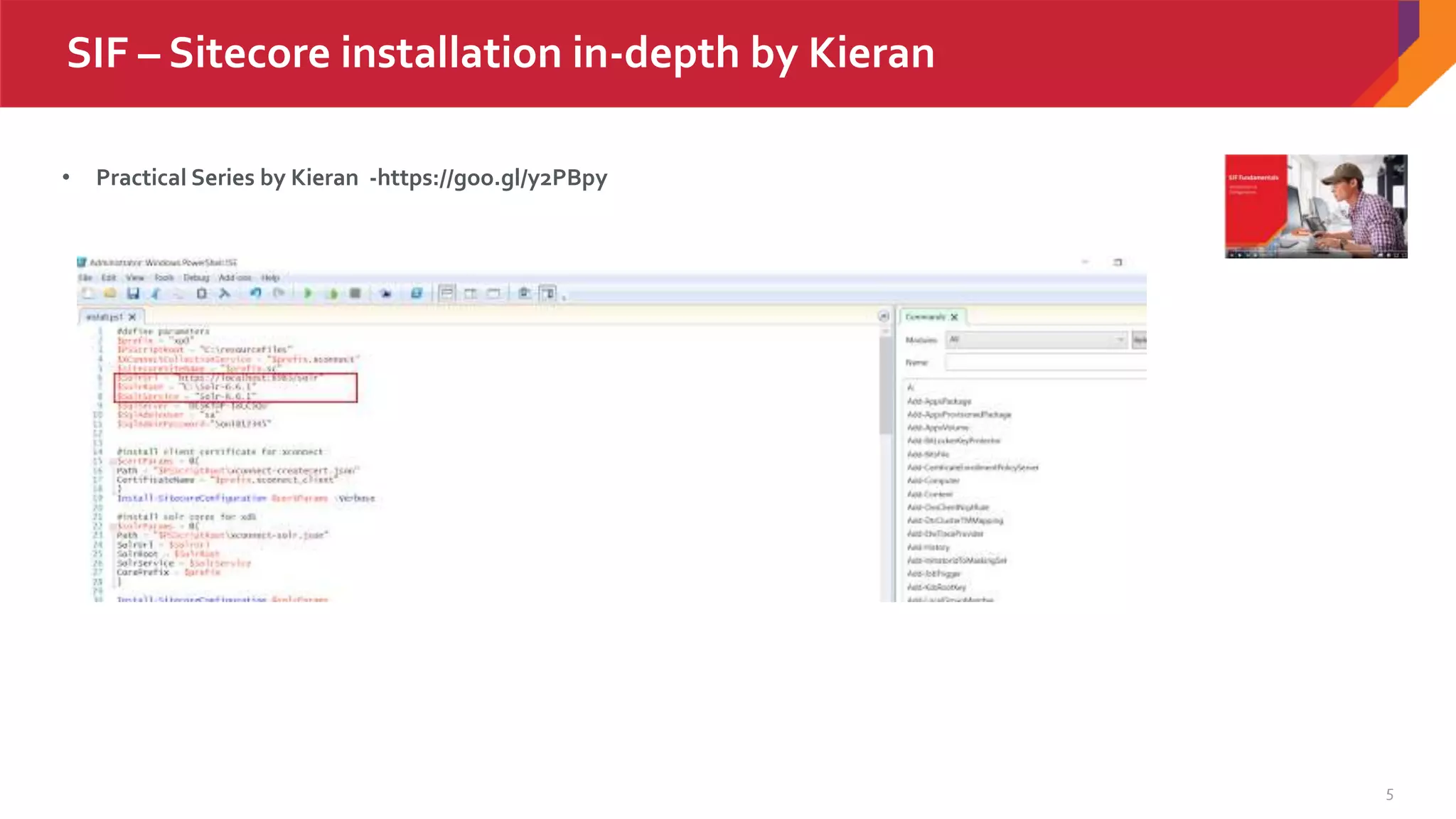Image resolution: width=1456 pixels, height=819 pixels.
Task: Select Add-InitiatorIdToMaskingSet in command list
Action: [957, 560]
